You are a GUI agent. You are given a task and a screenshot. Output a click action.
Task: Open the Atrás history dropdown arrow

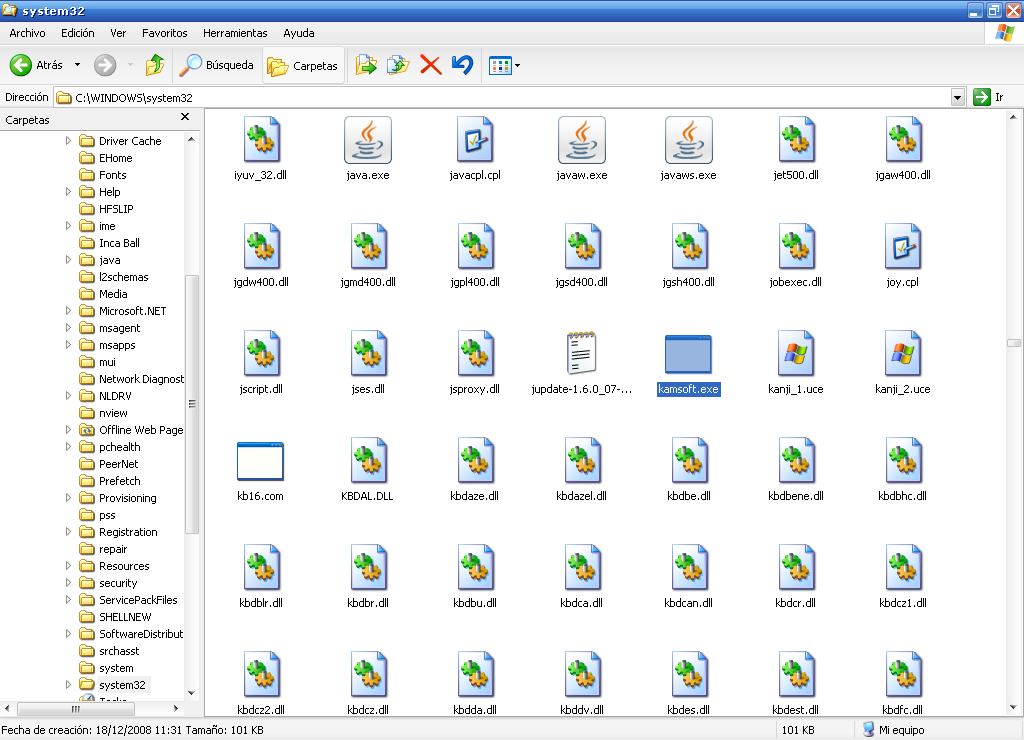[77, 65]
